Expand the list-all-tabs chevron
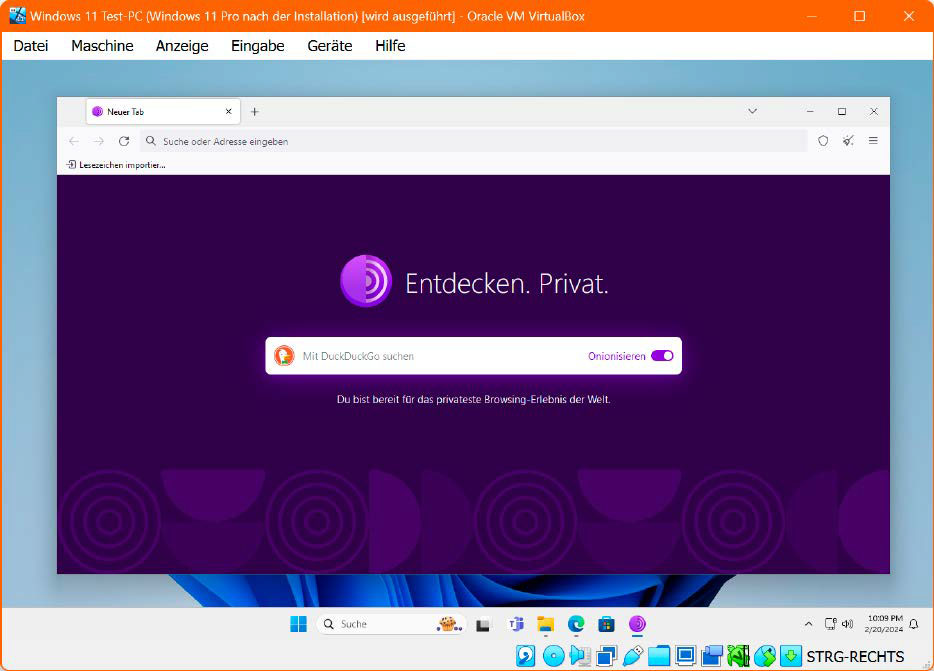This screenshot has width=934, height=671. point(752,111)
